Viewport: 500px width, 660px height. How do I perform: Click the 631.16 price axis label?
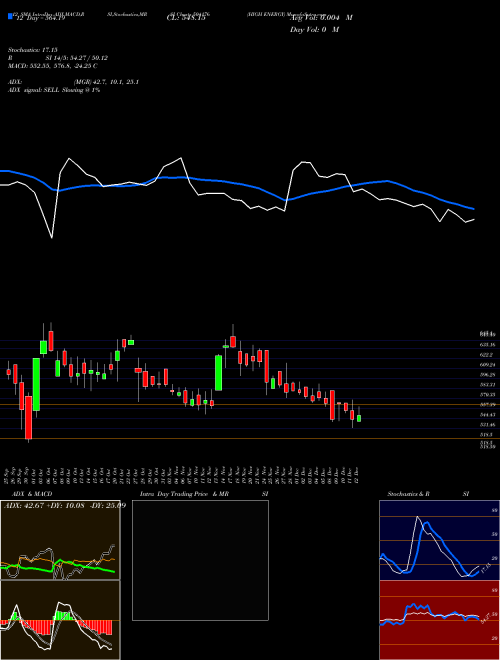pyautogui.click(x=487, y=345)
